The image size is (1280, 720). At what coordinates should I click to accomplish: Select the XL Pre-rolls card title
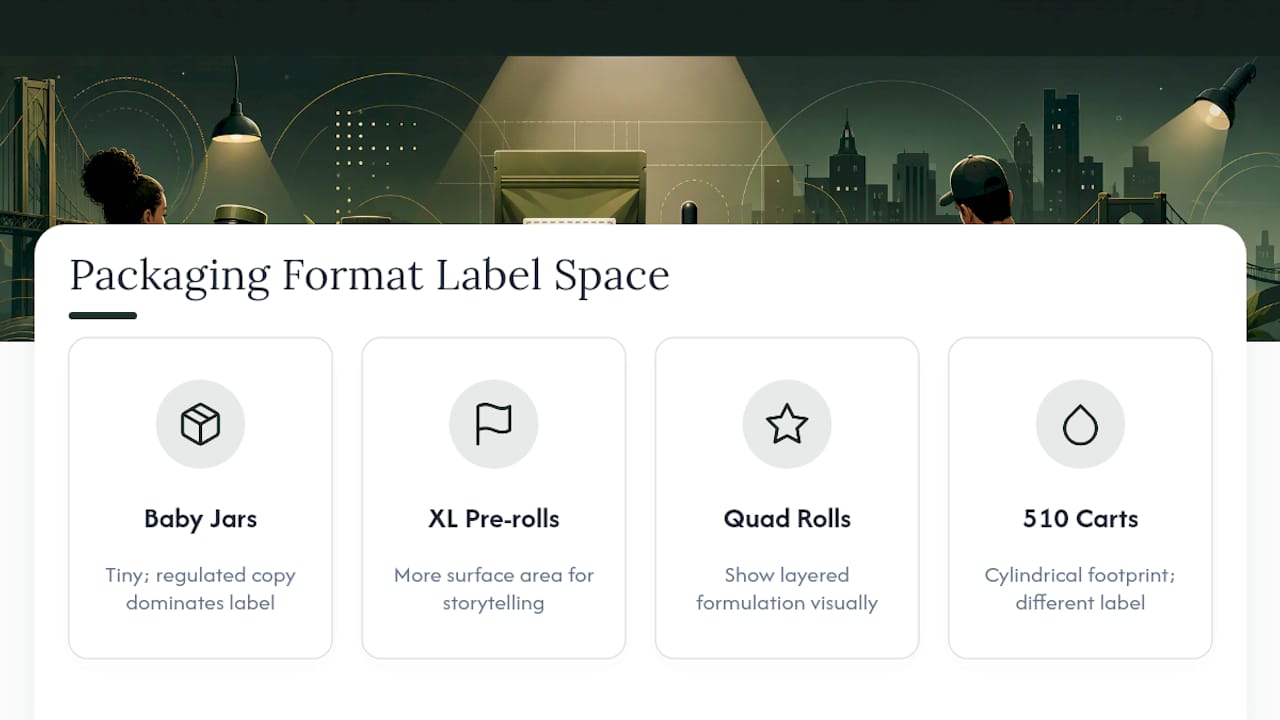[x=494, y=519]
